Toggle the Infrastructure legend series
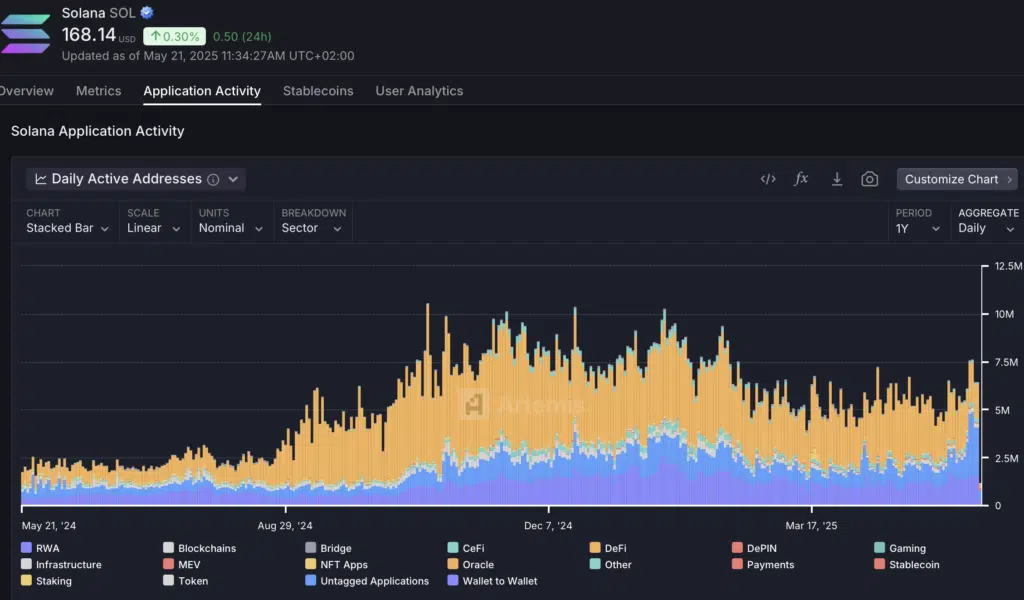This screenshot has height=600, width=1024. [61, 565]
